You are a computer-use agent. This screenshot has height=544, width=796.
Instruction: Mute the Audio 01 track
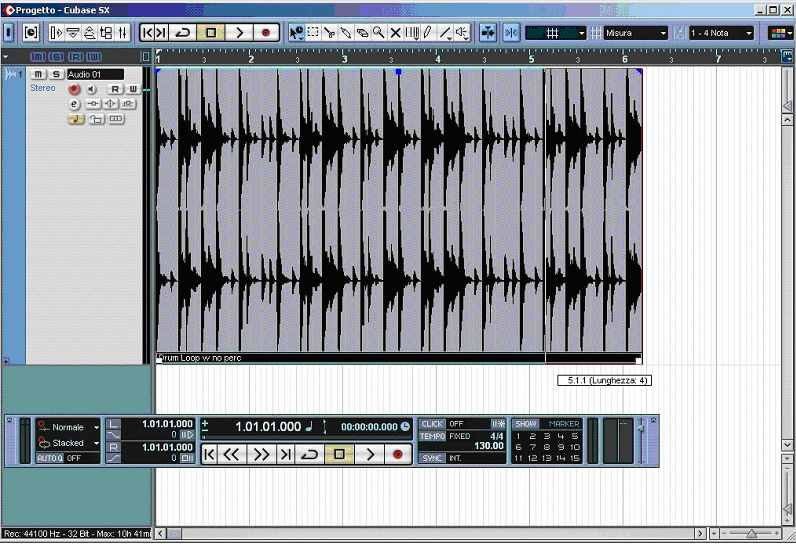coord(38,75)
